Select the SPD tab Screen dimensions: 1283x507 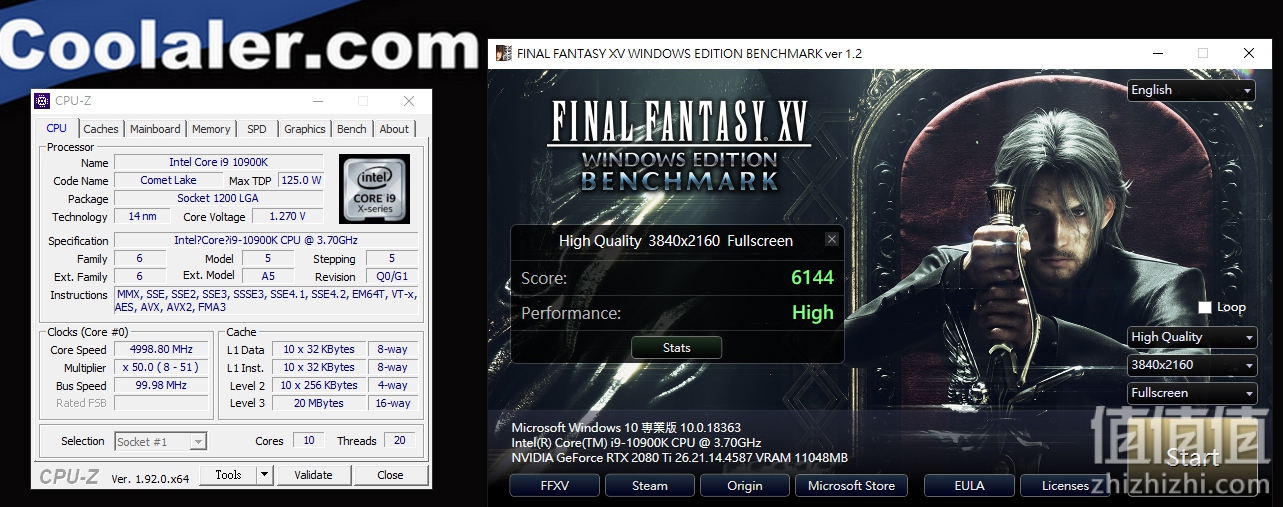click(257, 129)
